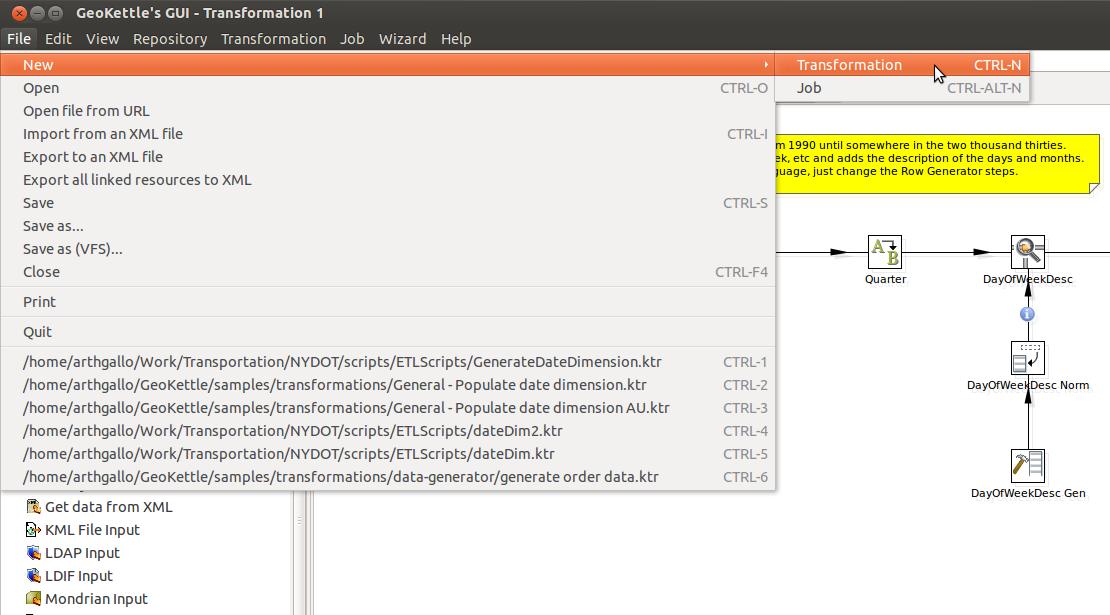Image resolution: width=1110 pixels, height=615 pixels.
Task: Select Close in File menu
Action: point(387,272)
